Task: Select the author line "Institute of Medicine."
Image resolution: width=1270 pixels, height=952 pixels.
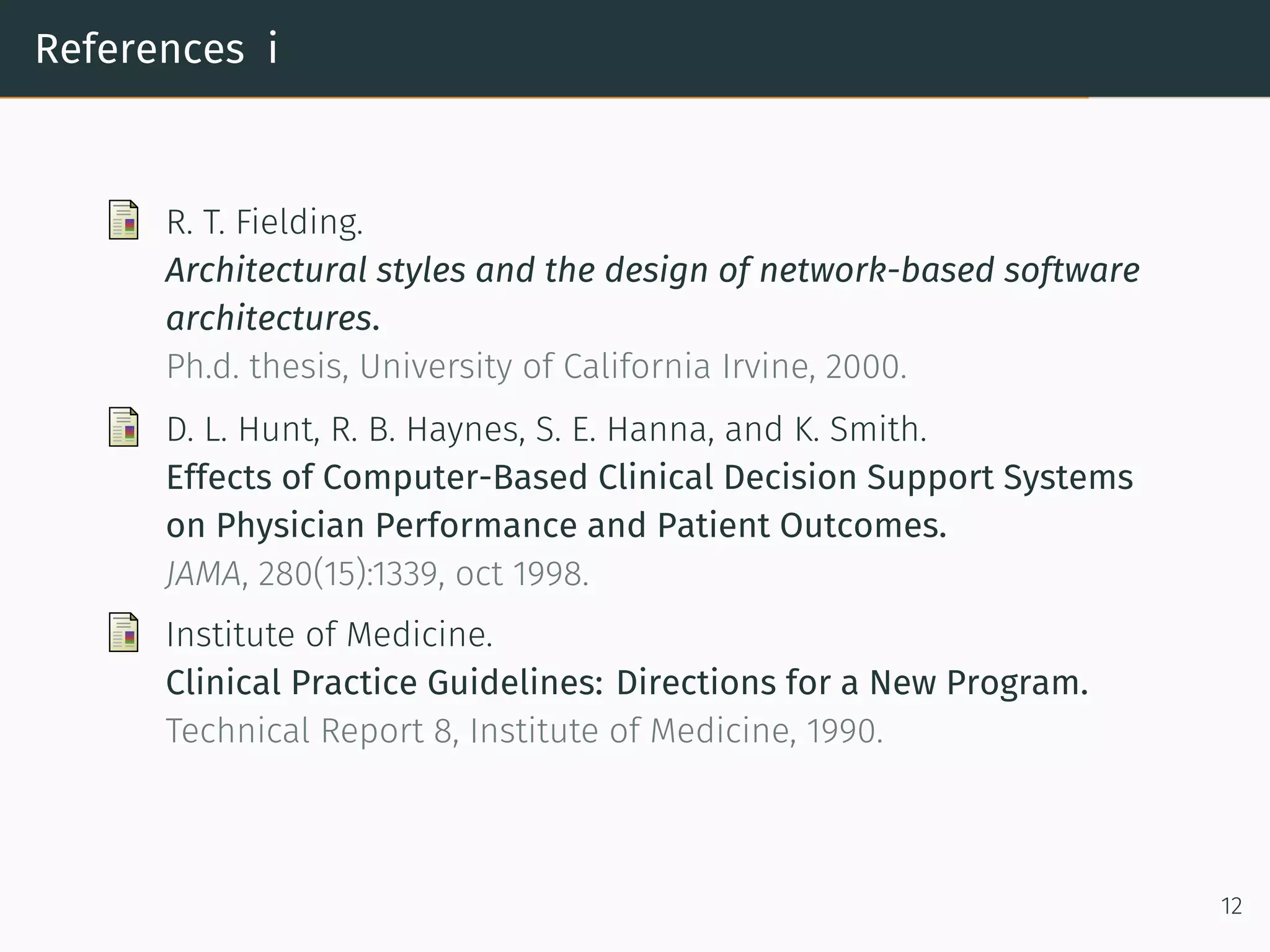Action: click(x=329, y=635)
